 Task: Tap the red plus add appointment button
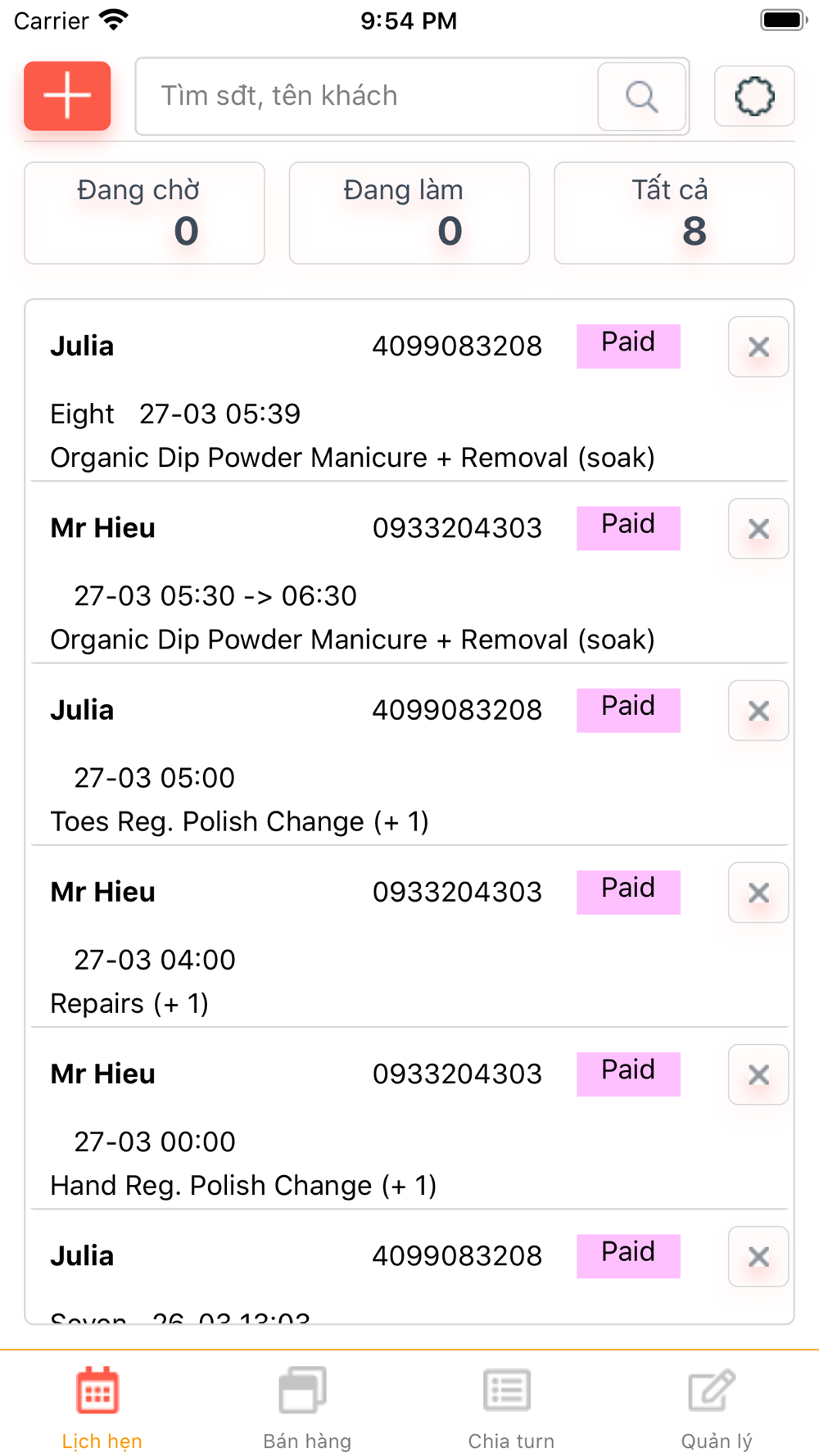point(67,96)
